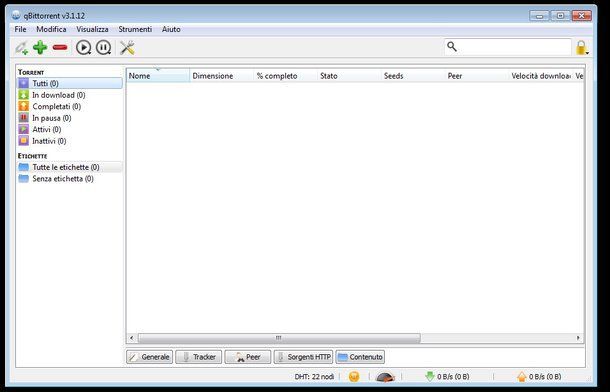Open the Modifica menu

(x=51, y=29)
